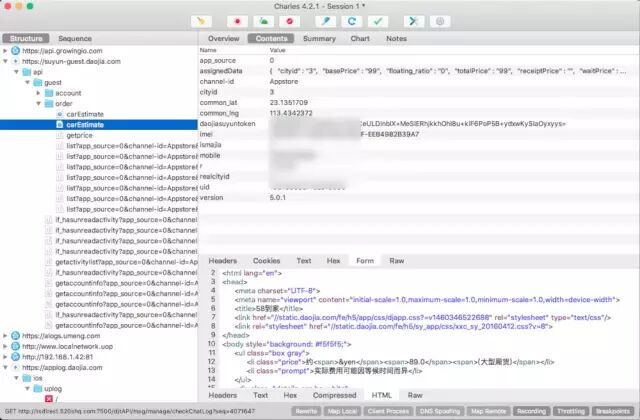Image resolution: width=640 pixels, height=420 pixels.
Task: Expand the alogs.umeng.com host node
Action: [x=5, y=336]
